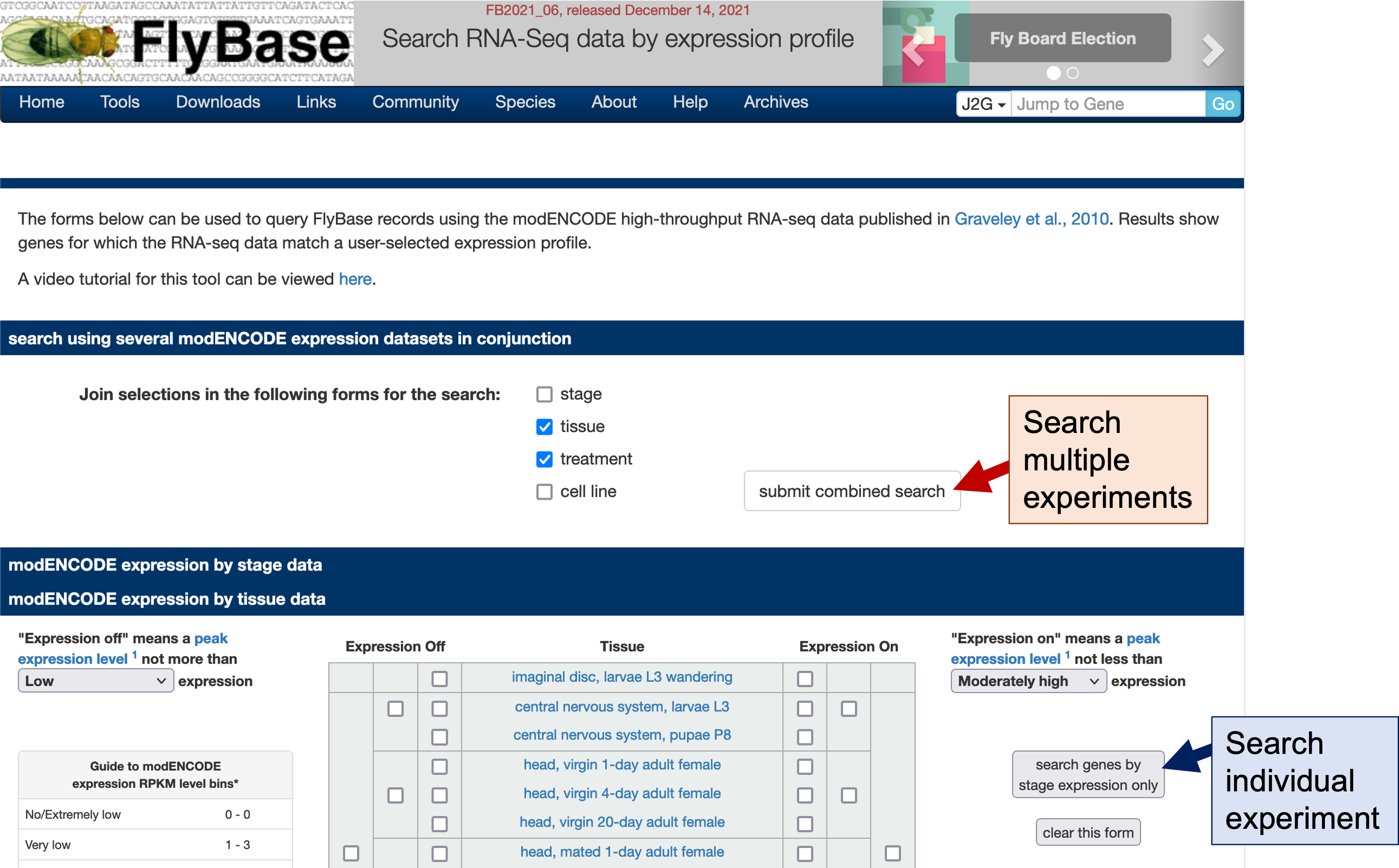The width and height of the screenshot is (1399, 868).
Task: Uncheck the treatment join checkbox
Action: point(544,459)
